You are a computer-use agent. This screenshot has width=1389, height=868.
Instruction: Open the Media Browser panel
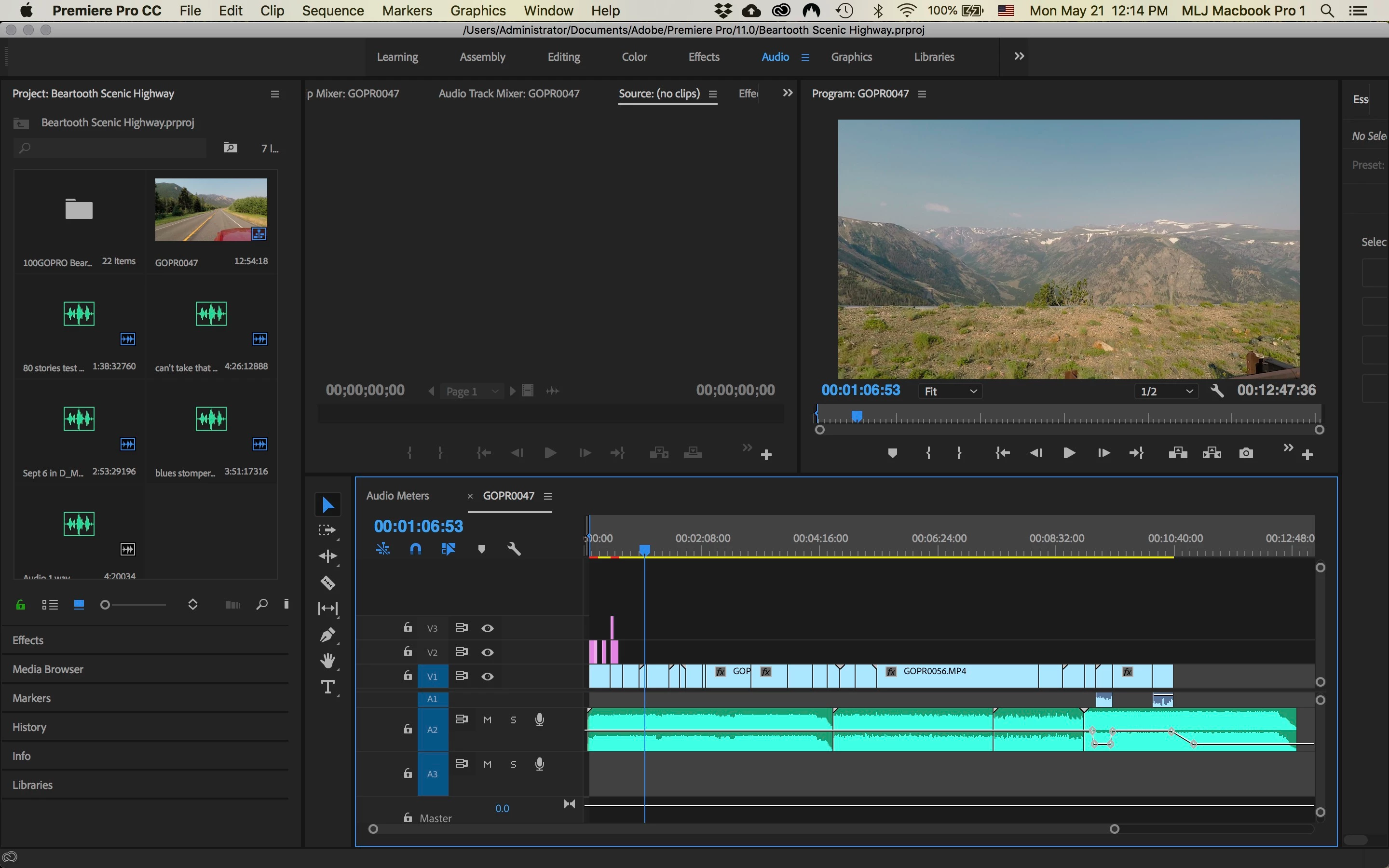point(48,669)
